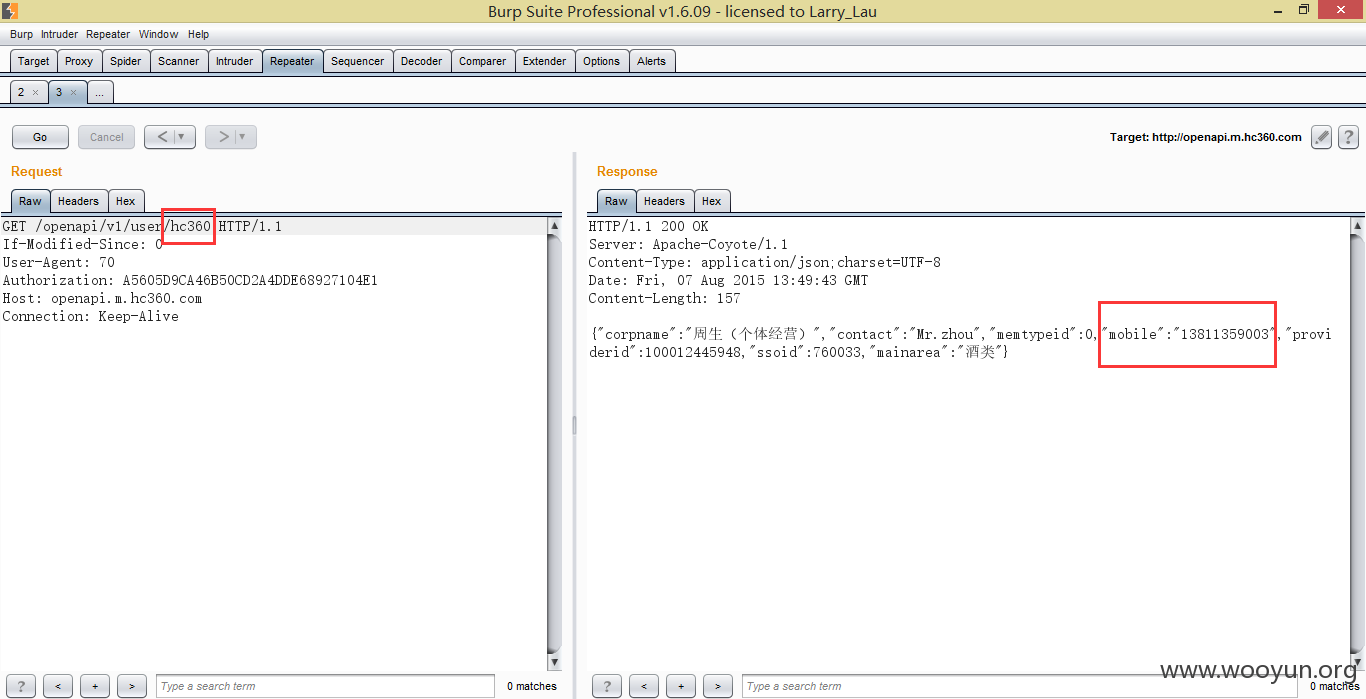Screen dimensions: 1366x699
Task: Open request search help question icon
Action: pyautogui.click(x=20, y=686)
